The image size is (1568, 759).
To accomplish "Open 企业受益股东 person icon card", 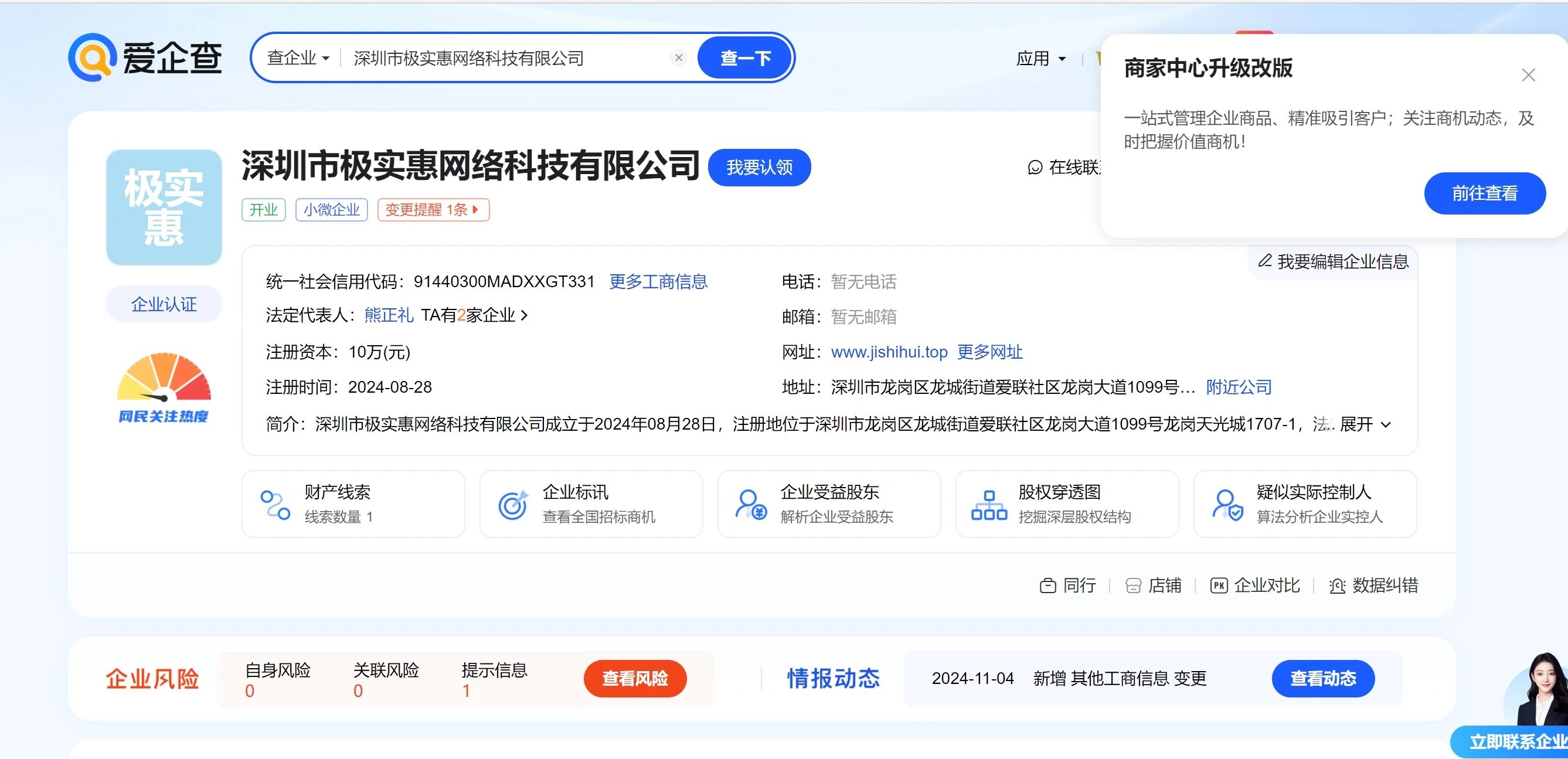I will click(x=750, y=505).
